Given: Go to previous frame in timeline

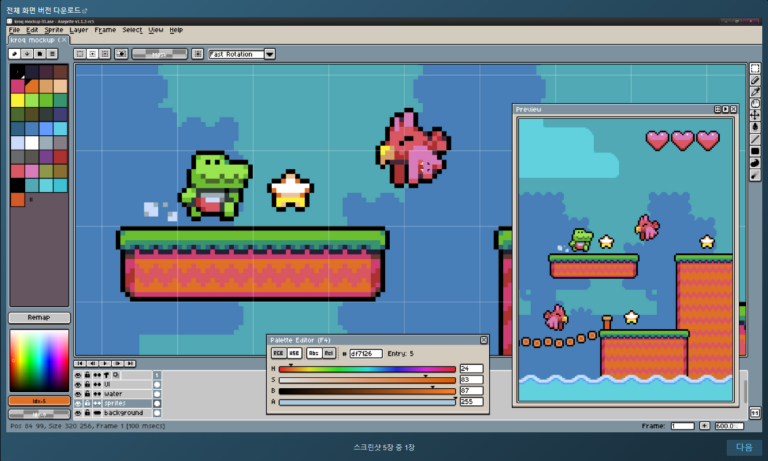Looking at the screenshot, I should click(x=93, y=364).
